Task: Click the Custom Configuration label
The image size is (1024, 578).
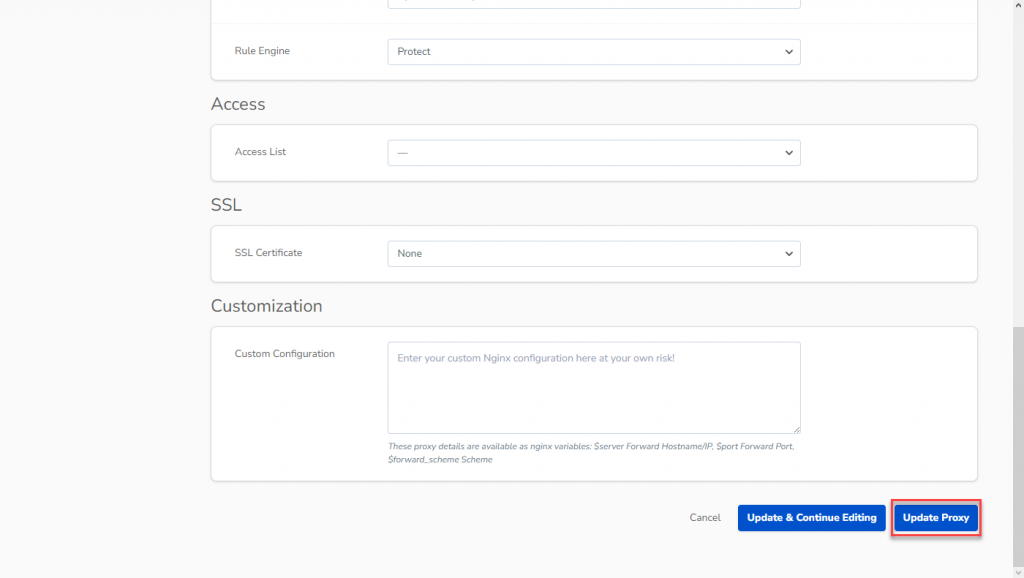Action: coord(285,353)
